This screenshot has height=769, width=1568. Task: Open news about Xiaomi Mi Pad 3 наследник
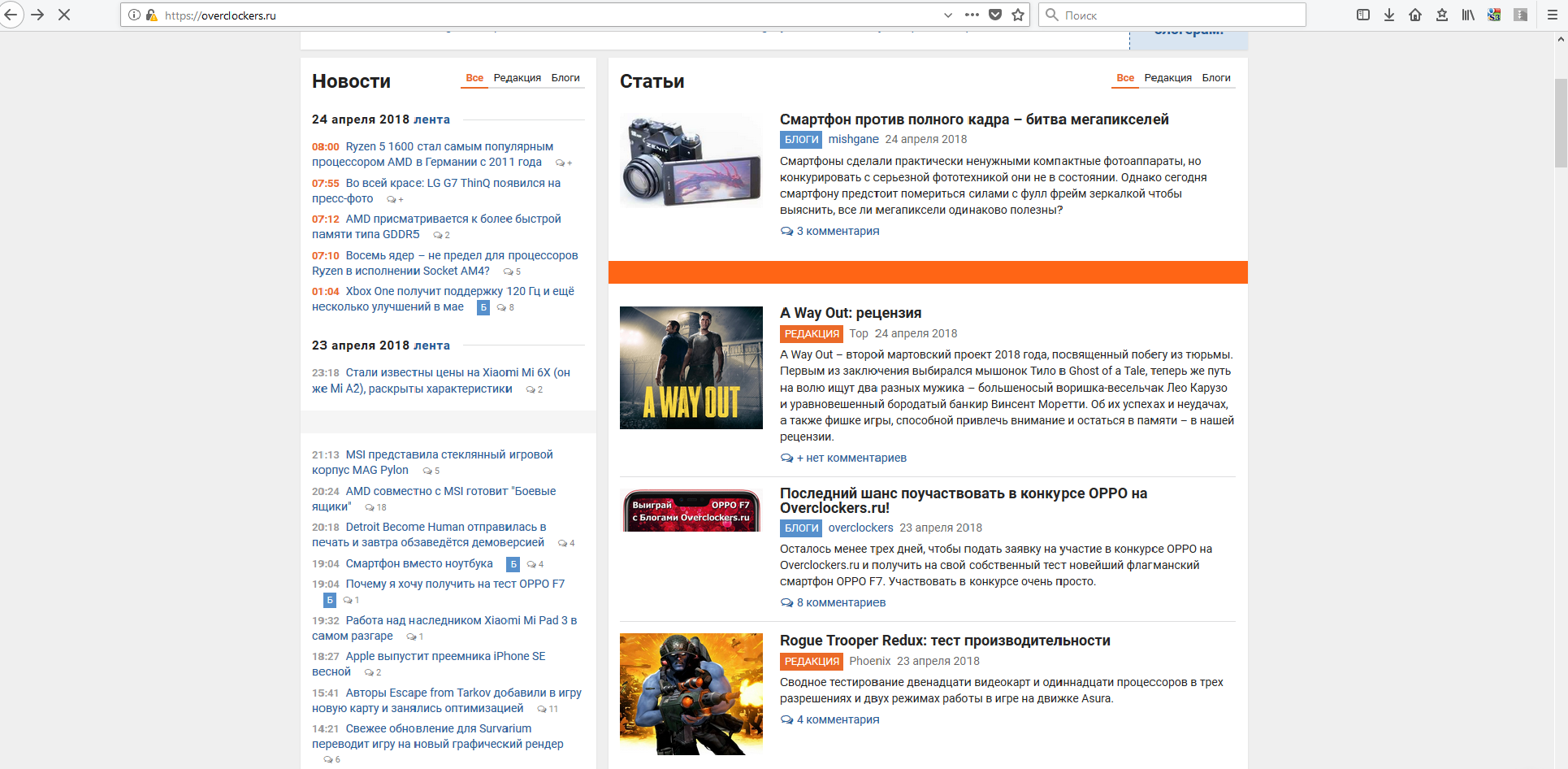444,628
